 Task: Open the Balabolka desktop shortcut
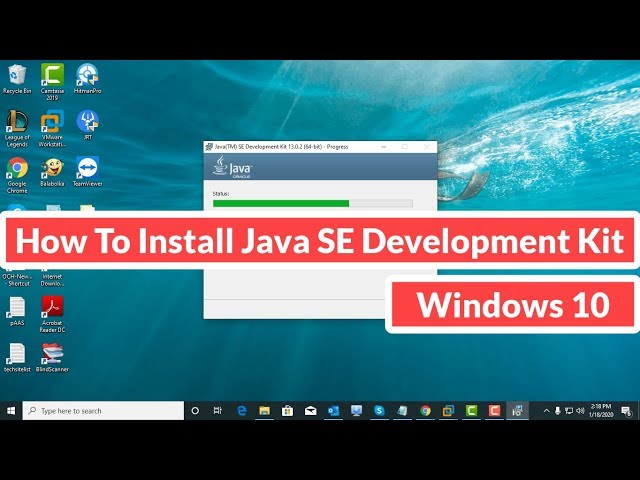[x=52, y=172]
